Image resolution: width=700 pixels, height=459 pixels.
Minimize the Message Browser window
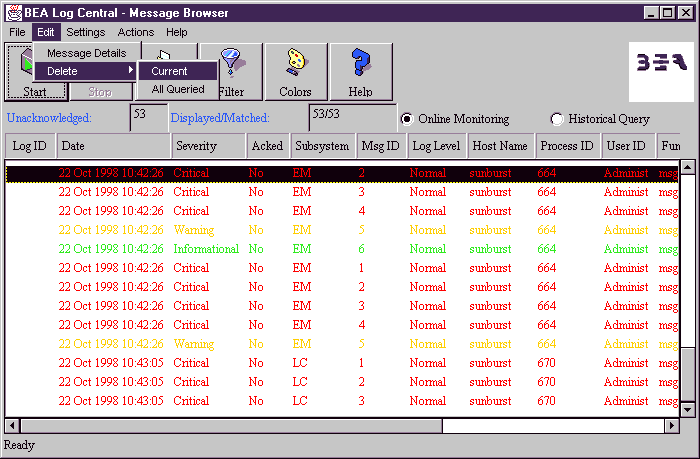tap(651, 13)
